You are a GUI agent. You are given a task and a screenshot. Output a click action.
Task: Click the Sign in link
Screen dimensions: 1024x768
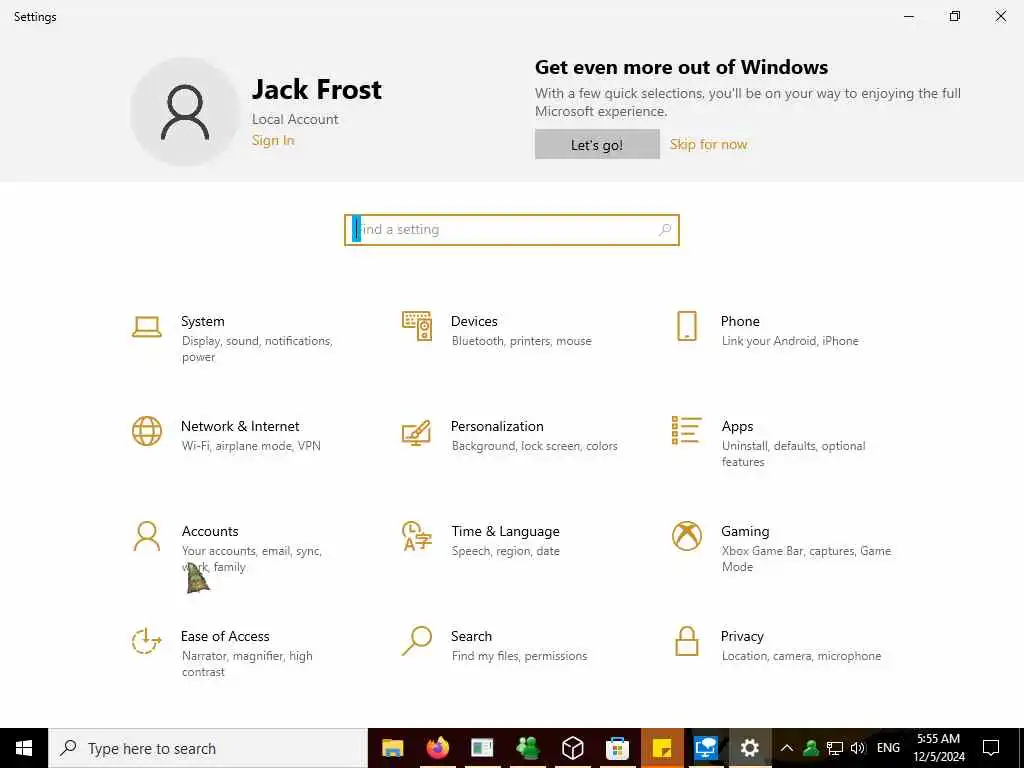click(273, 140)
